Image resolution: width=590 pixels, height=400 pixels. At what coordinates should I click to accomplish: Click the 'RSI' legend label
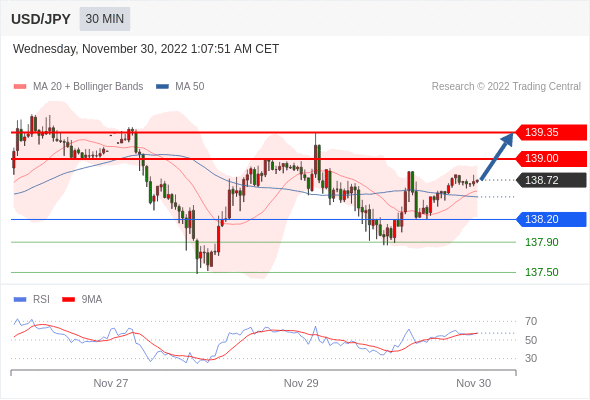pyautogui.click(x=41, y=300)
